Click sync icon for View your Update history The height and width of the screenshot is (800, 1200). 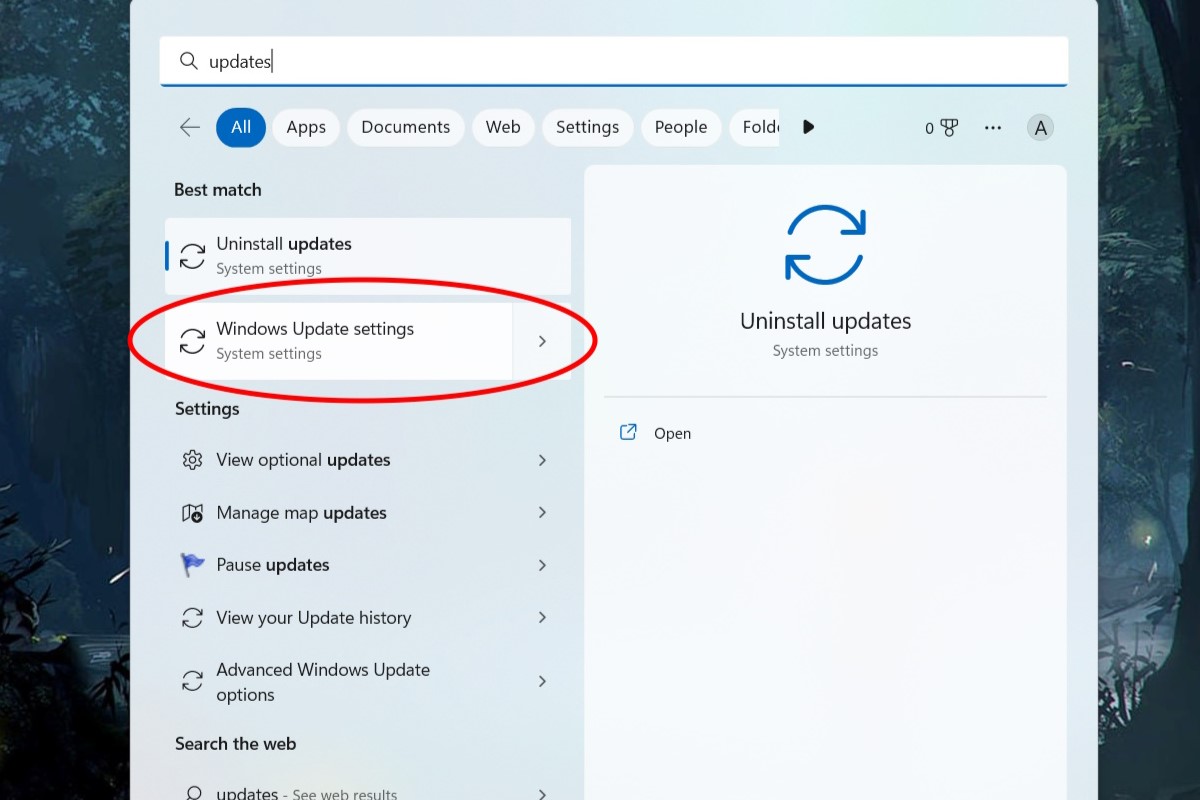point(192,618)
